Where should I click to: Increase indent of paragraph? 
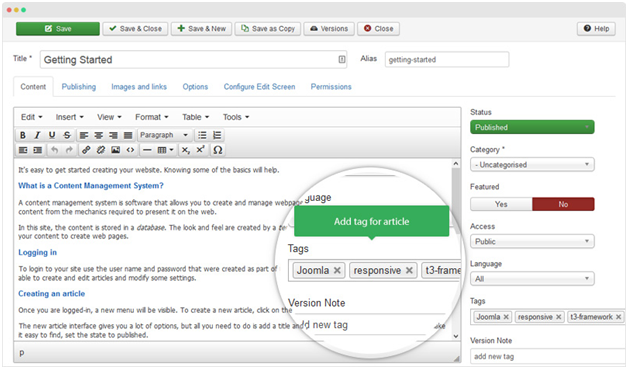tap(38, 150)
